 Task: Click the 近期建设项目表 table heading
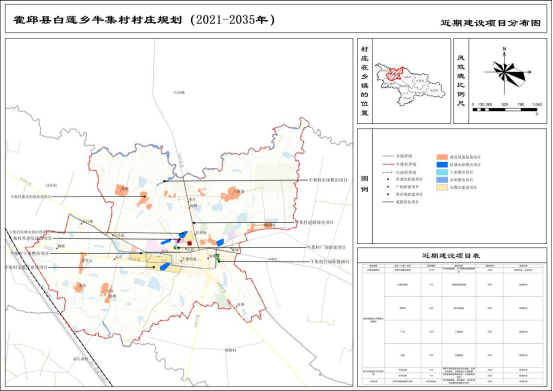click(451, 256)
